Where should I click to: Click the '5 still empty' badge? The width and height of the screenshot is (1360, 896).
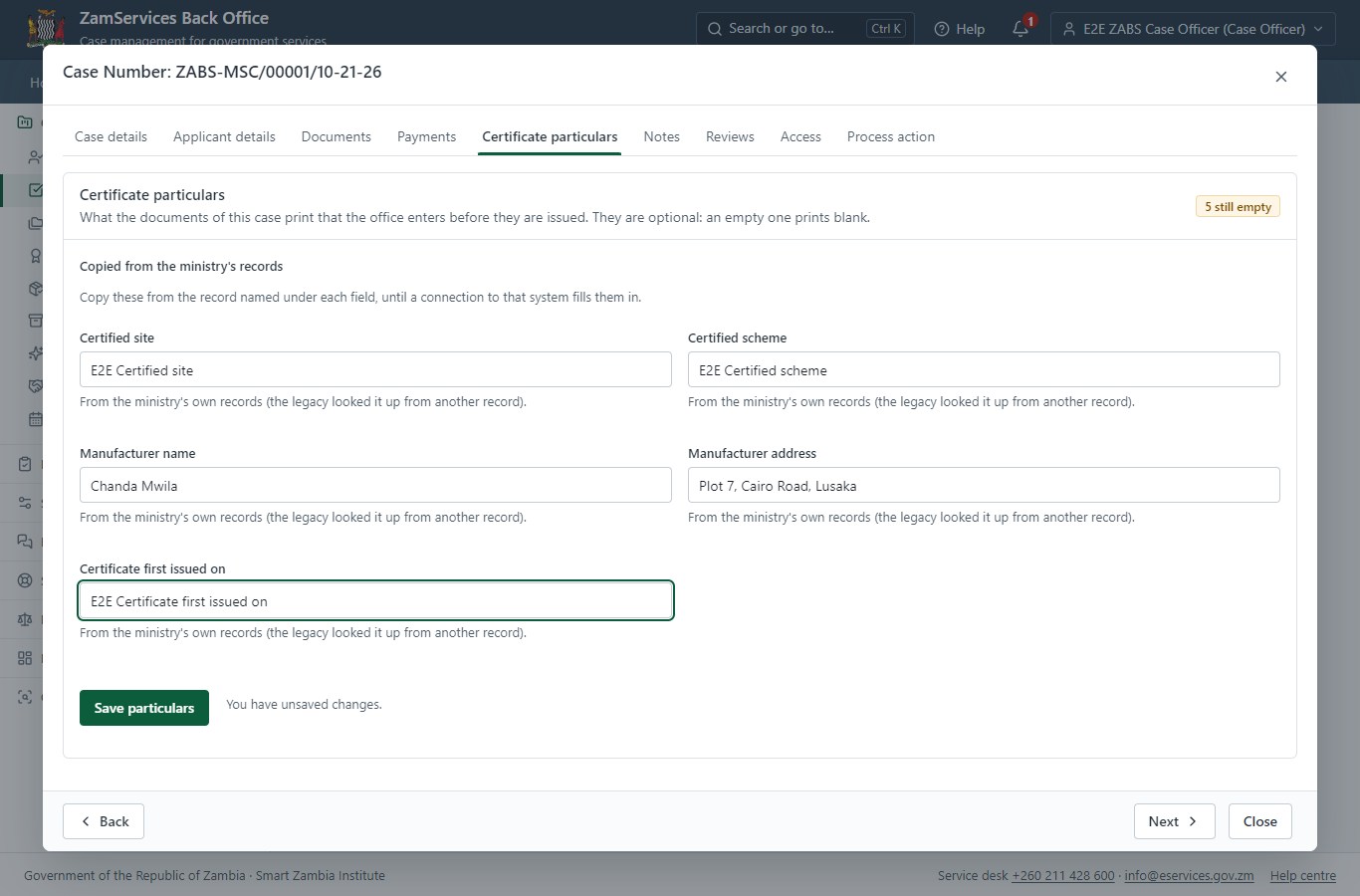tap(1238, 206)
